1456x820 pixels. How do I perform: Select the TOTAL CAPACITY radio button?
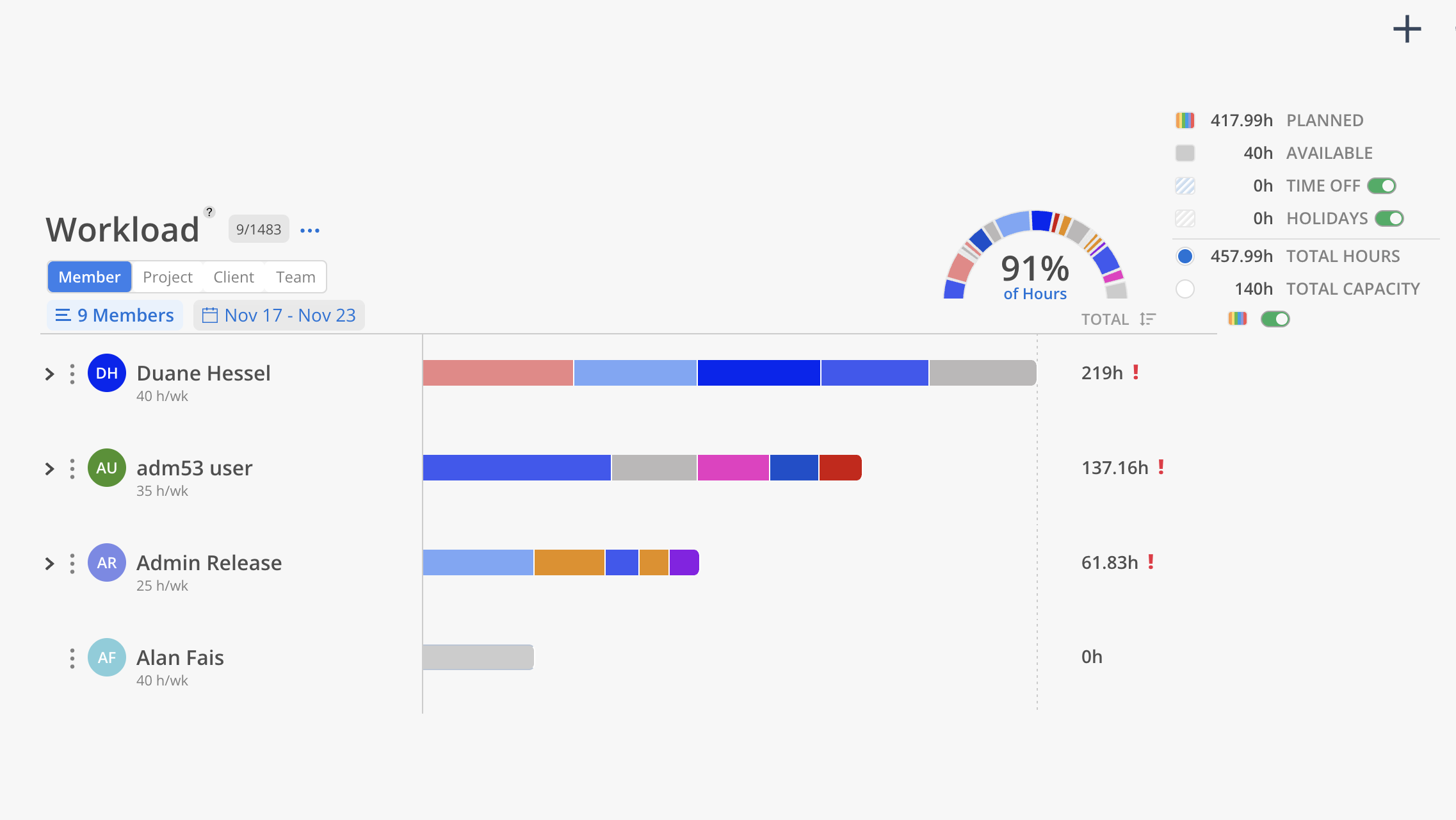[x=1185, y=289]
